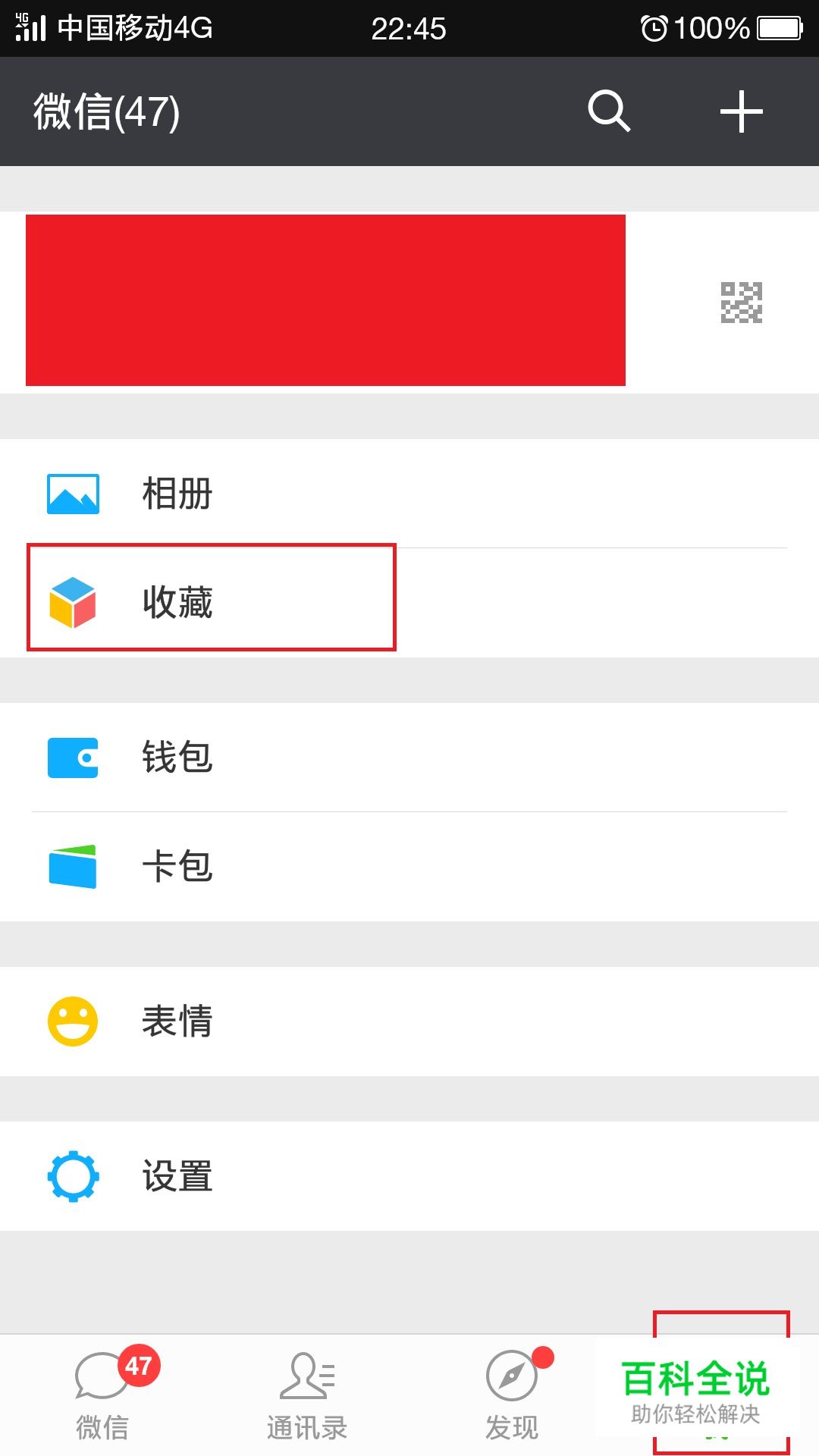This screenshot has height=1456, width=819.
Task: Tap the colorful favorites cube icon
Action: tap(73, 602)
